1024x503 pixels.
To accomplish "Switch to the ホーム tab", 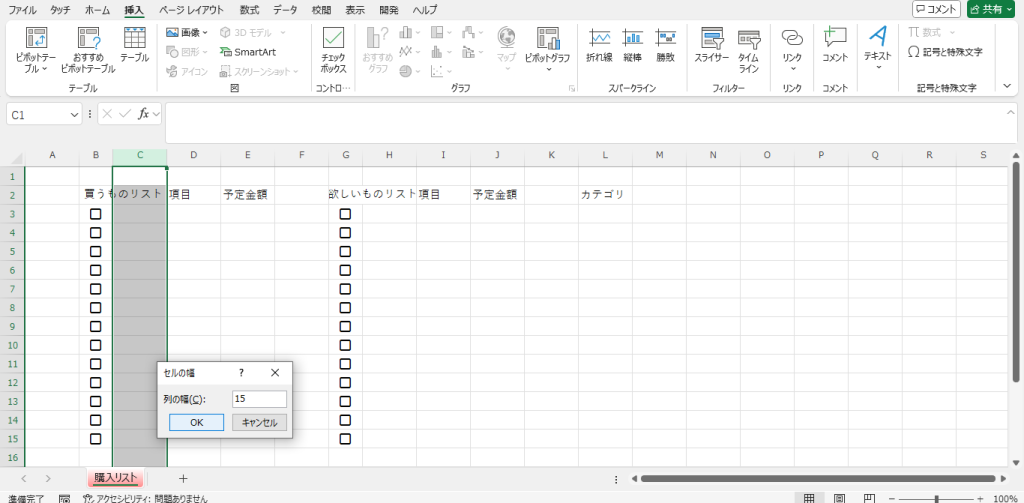I will click(97, 9).
